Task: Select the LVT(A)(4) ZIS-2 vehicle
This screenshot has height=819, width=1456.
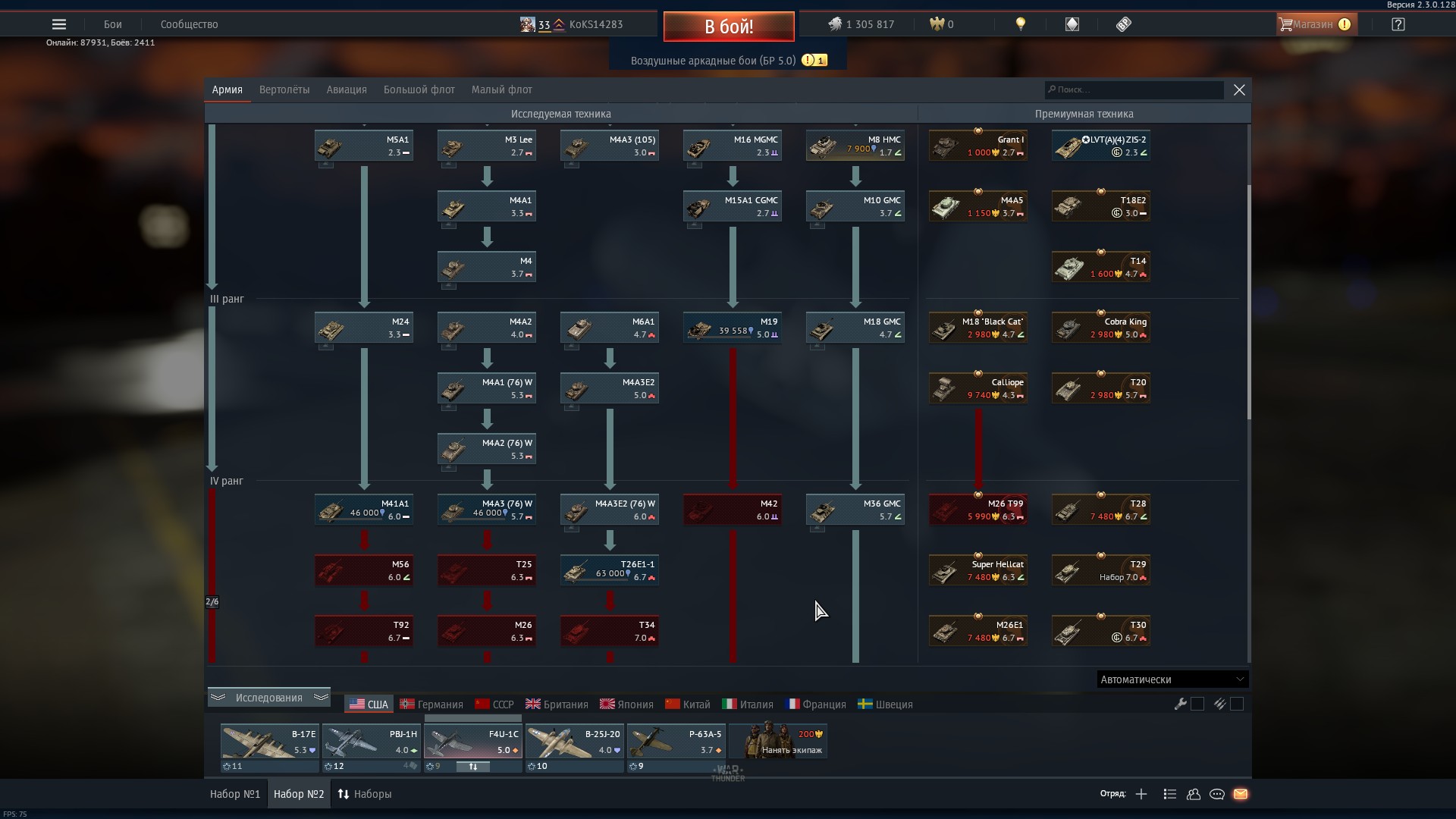Action: tap(1101, 146)
